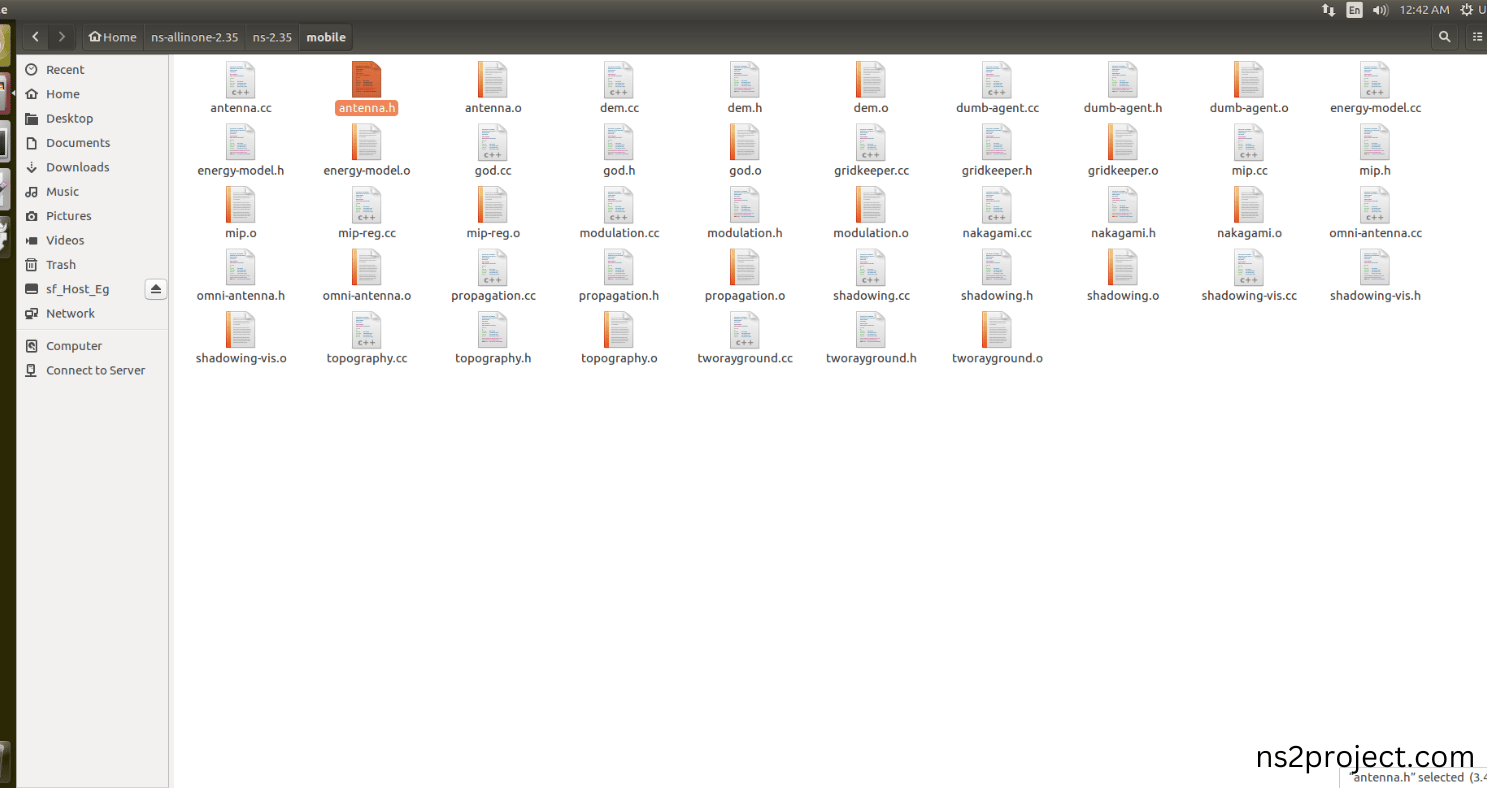Go forward with the right arrow button
The height and width of the screenshot is (788, 1487).
tap(62, 37)
